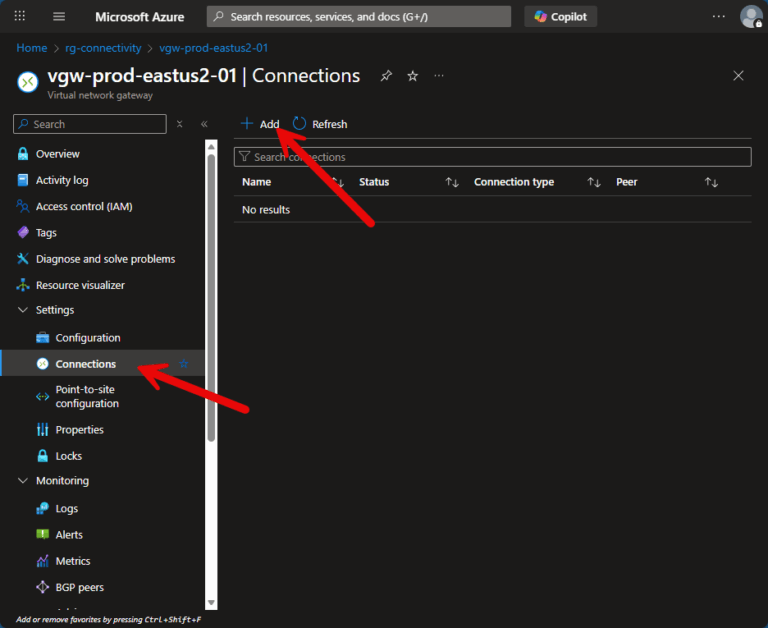
Task: Add gateway to favorites with title star
Action: click(413, 76)
